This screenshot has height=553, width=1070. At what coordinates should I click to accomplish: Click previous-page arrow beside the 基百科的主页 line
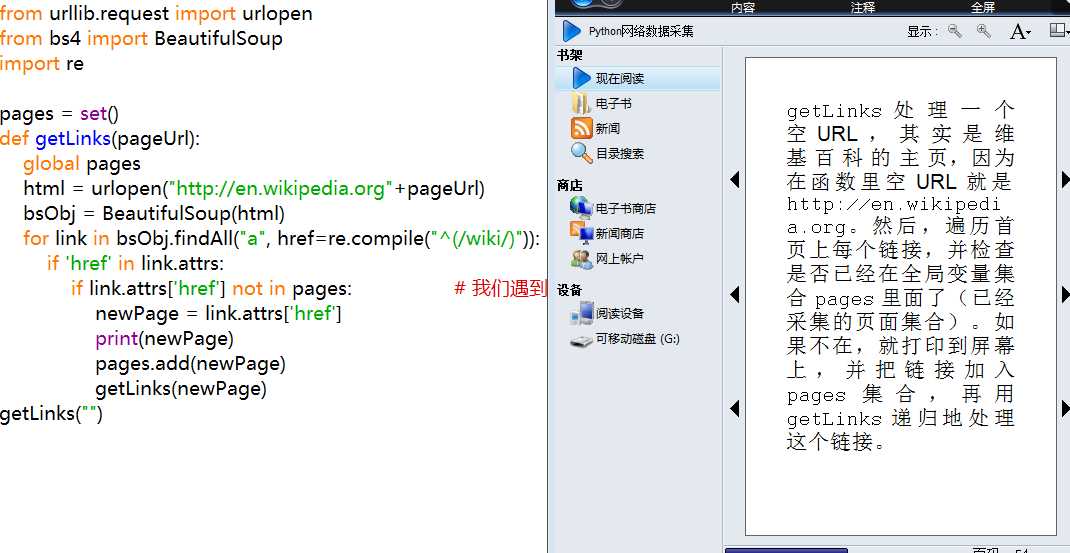pos(734,180)
